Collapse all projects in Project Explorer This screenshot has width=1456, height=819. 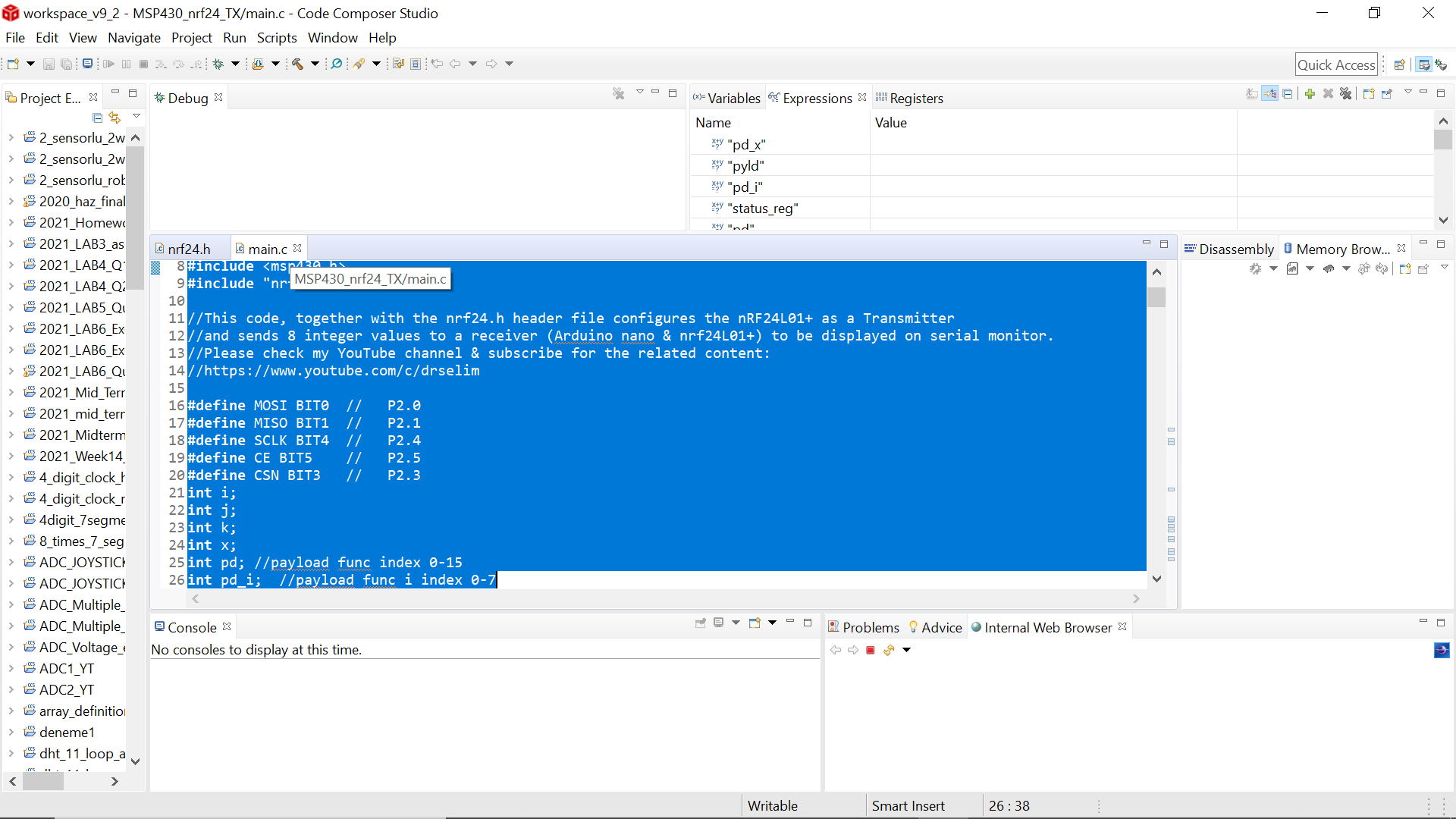click(97, 118)
